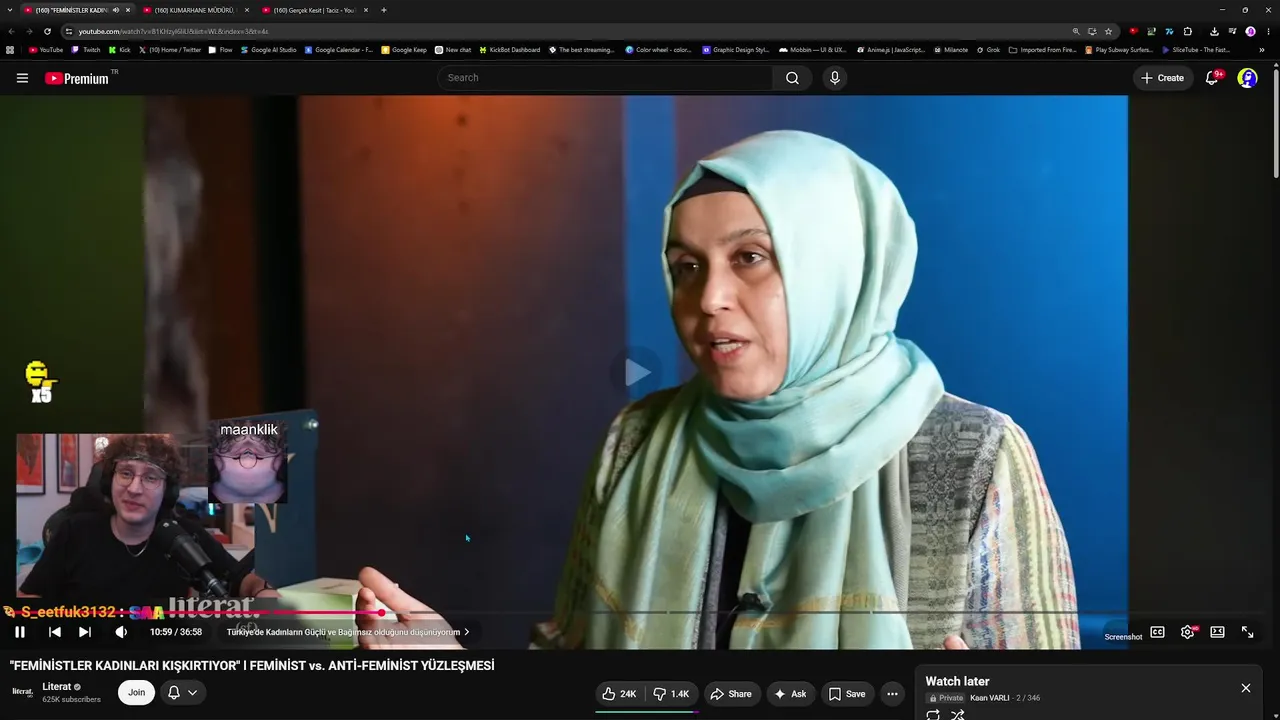Image resolution: width=1280 pixels, height=720 pixels.
Task: Reload the current page
Action: (x=47, y=31)
